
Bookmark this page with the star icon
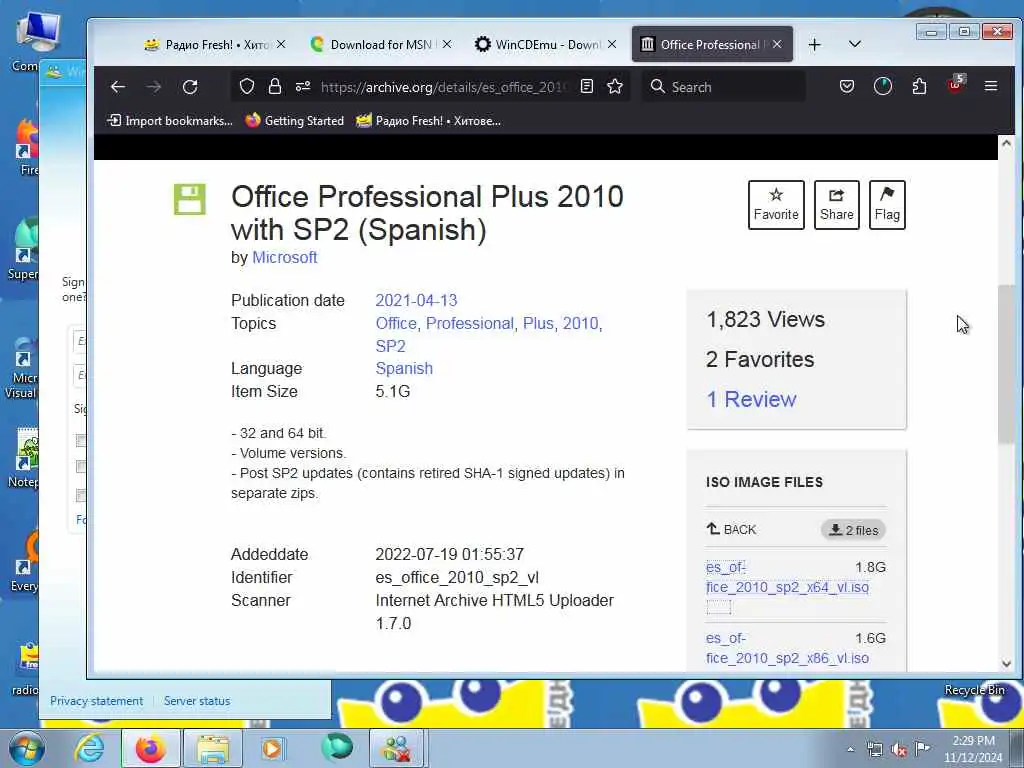pyautogui.click(x=615, y=86)
